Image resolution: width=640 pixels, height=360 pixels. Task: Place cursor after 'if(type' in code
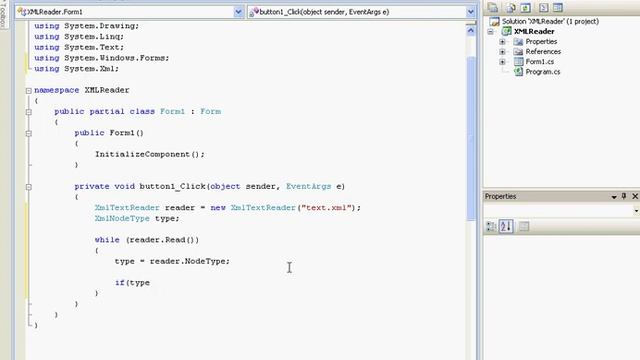(150, 282)
